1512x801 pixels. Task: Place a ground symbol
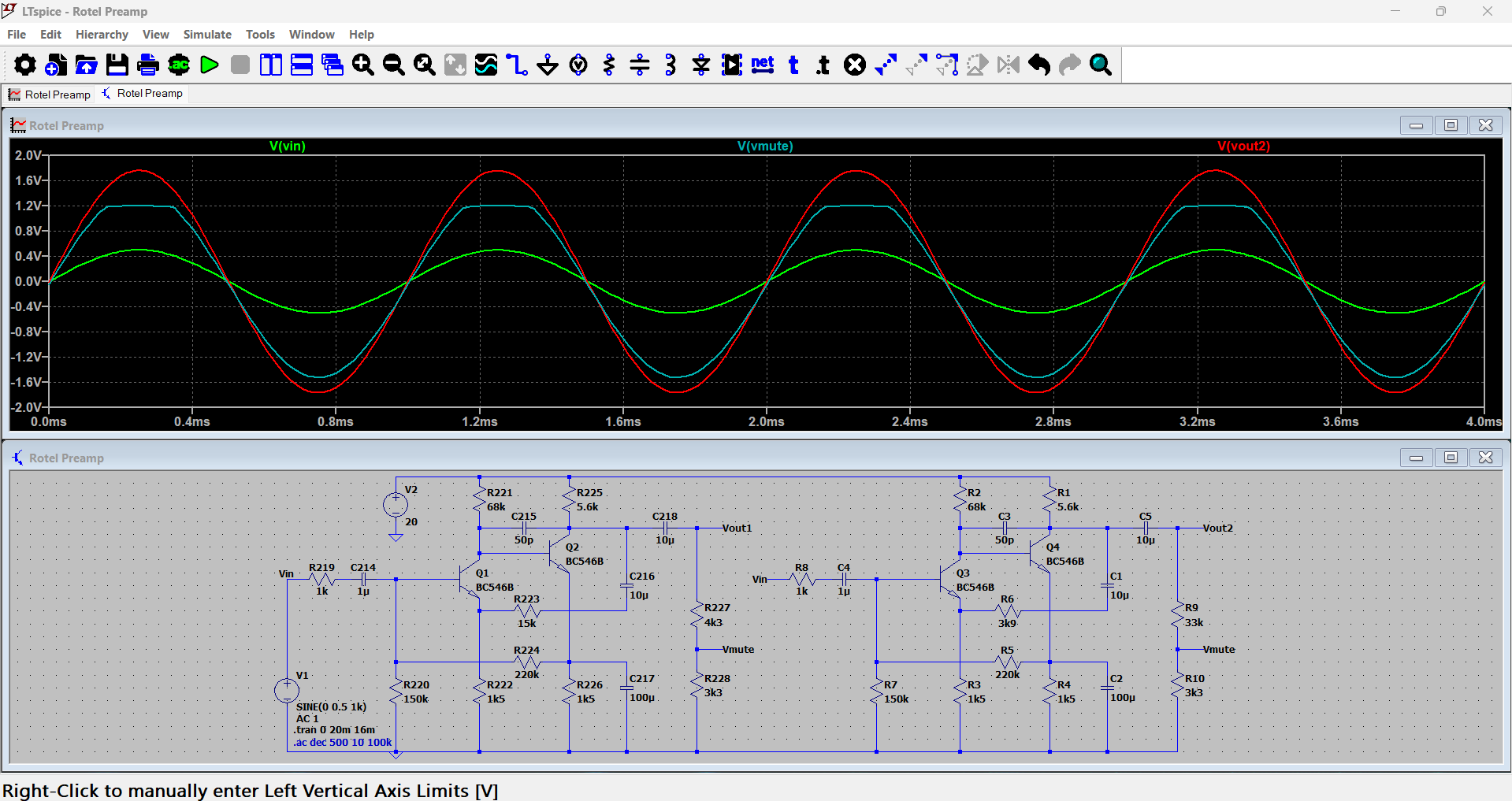pos(548,65)
